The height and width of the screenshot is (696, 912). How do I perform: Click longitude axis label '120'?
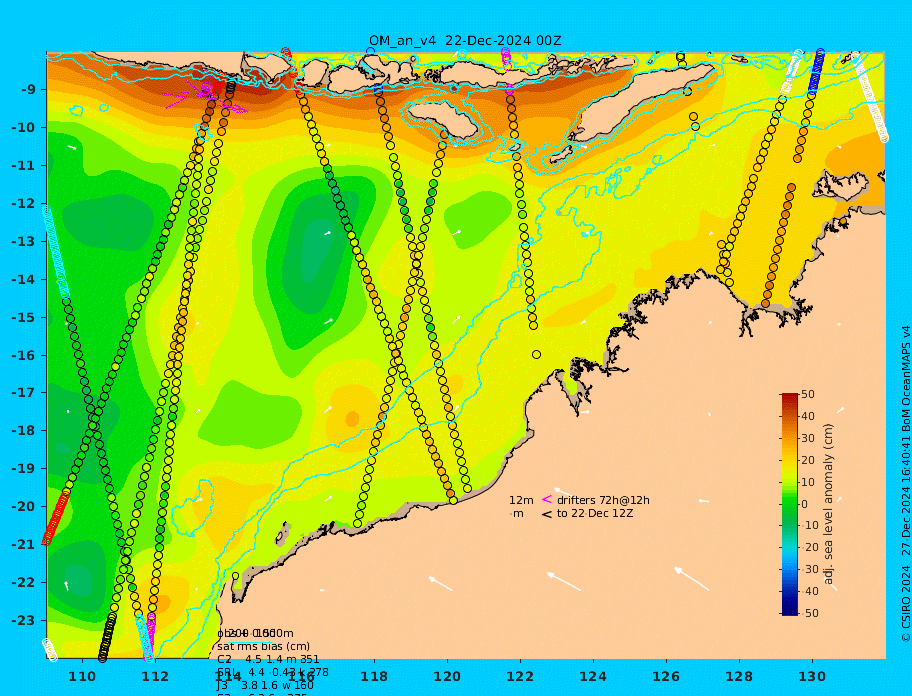pyautogui.click(x=447, y=677)
